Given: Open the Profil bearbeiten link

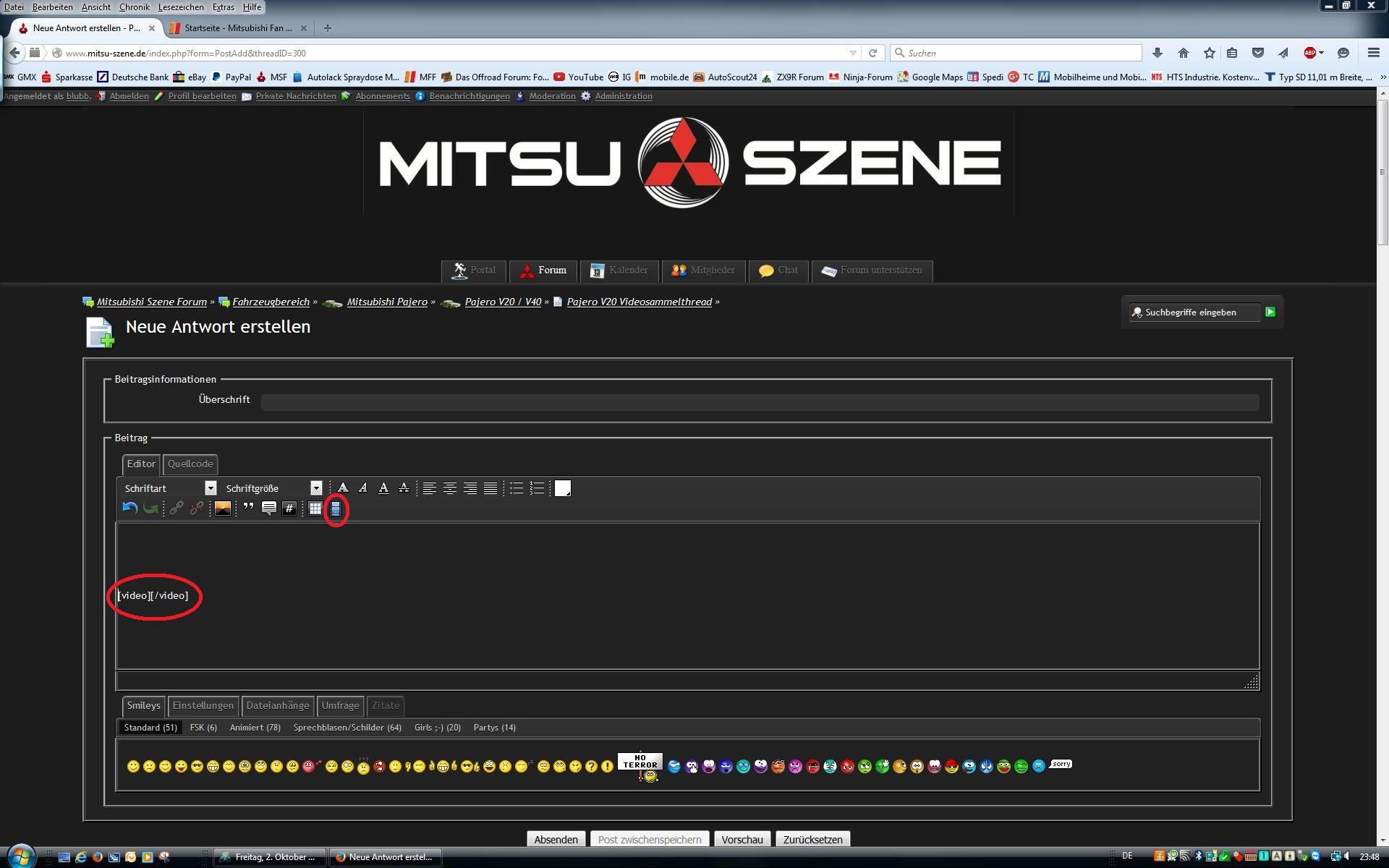Looking at the screenshot, I should click(x=202, y=96).
